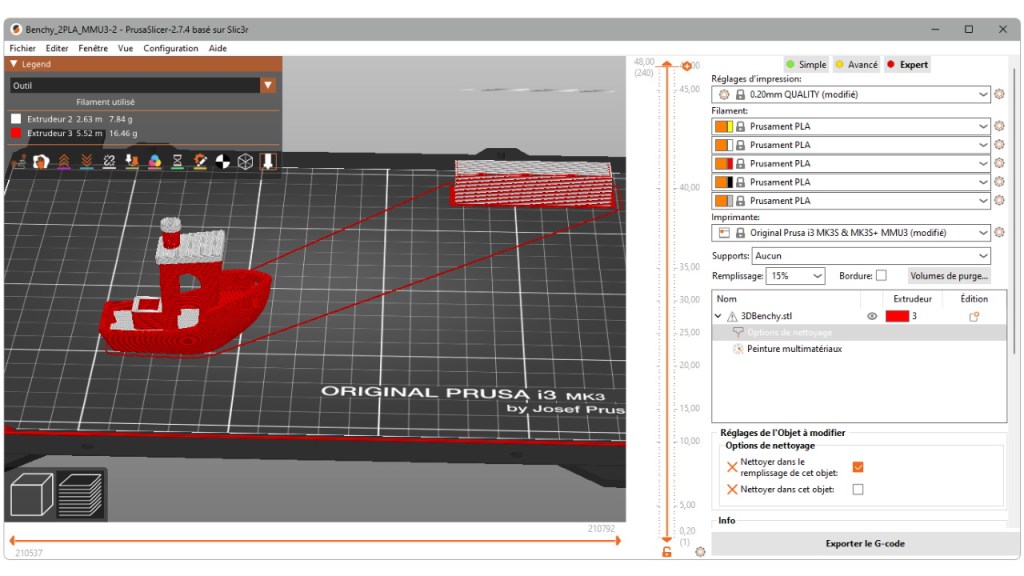
Task: Click the Exporter le G-code button
Action: click(865, 544)
